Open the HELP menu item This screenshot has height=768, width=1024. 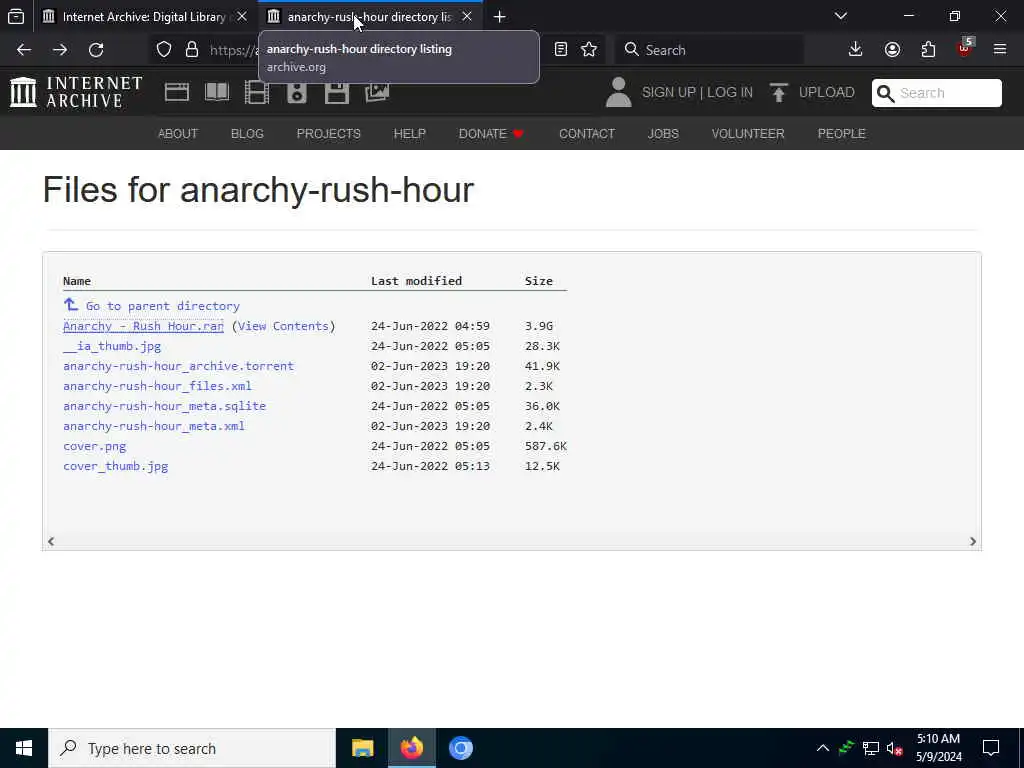tap(409, 133)
